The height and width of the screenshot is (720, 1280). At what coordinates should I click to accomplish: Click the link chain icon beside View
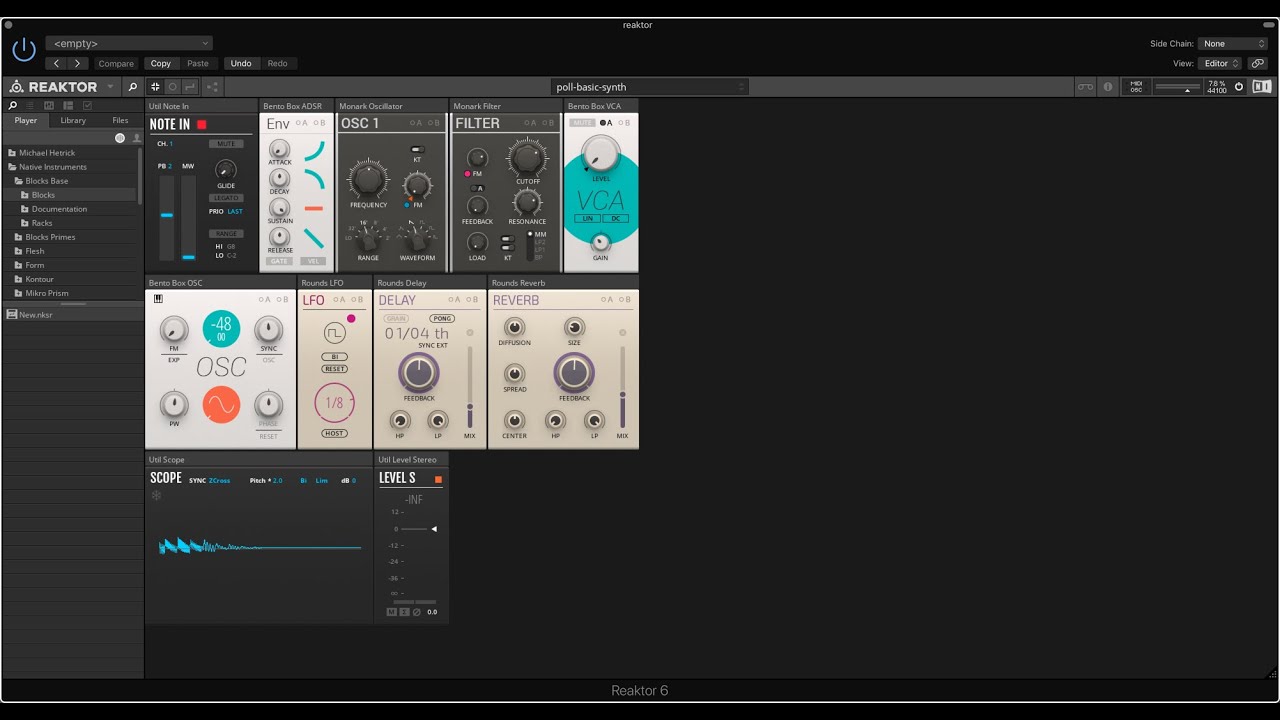1258,63
